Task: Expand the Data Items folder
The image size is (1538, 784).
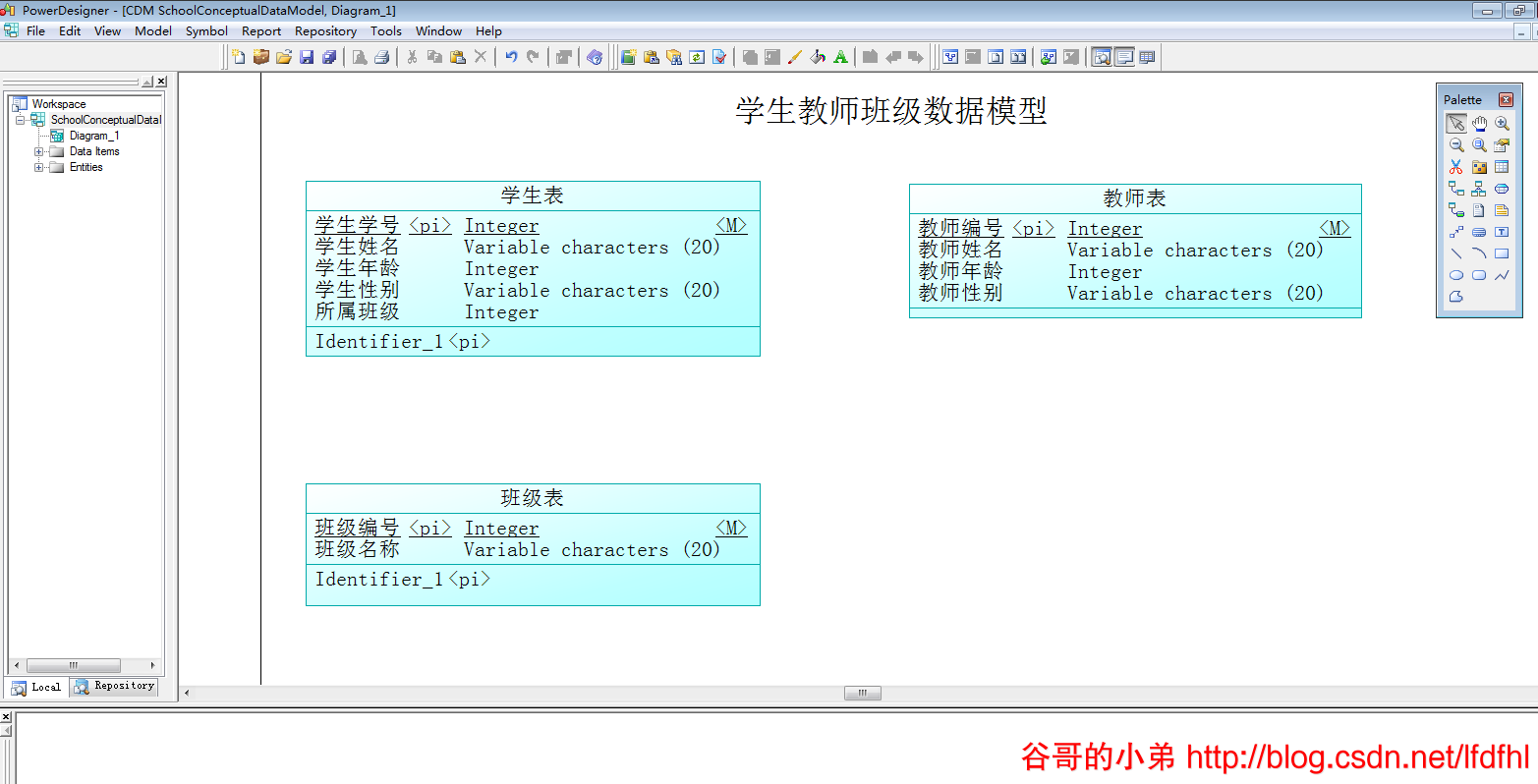Action: tap(39, 151)
